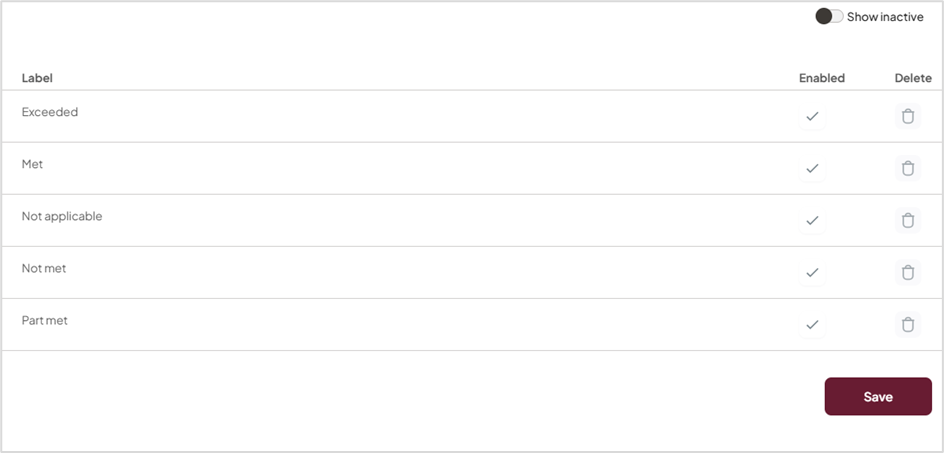This screenshot has width=944, height=453.
Task: Click the Not met label text
Action: [x=44, y=268]
